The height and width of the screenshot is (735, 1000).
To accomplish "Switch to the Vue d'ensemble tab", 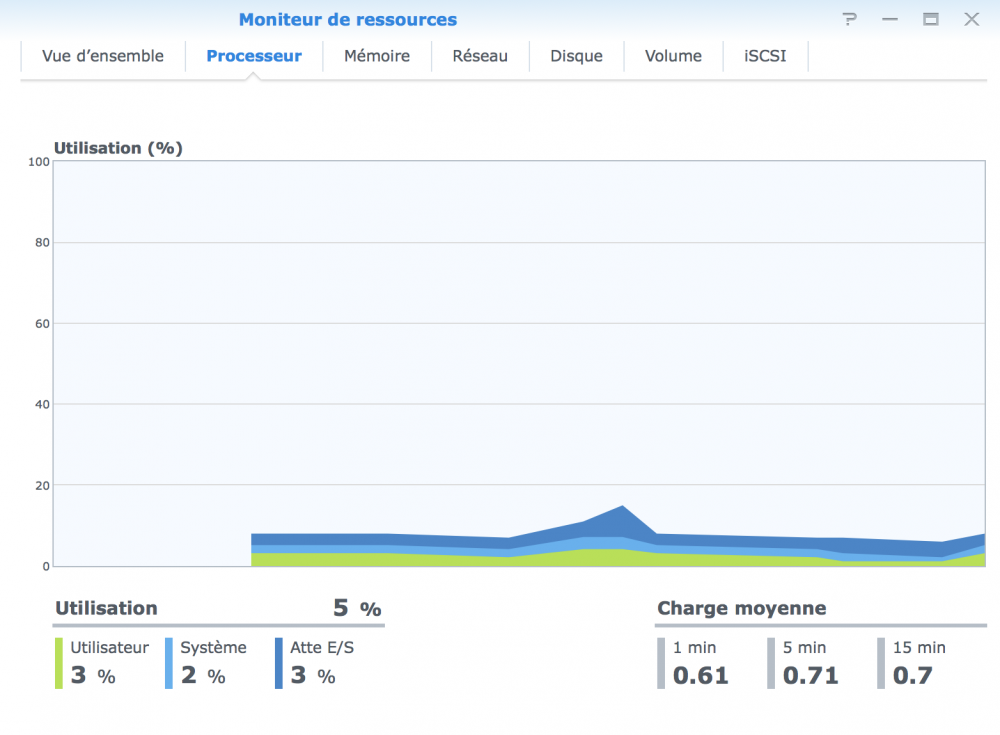I will 103,56.
